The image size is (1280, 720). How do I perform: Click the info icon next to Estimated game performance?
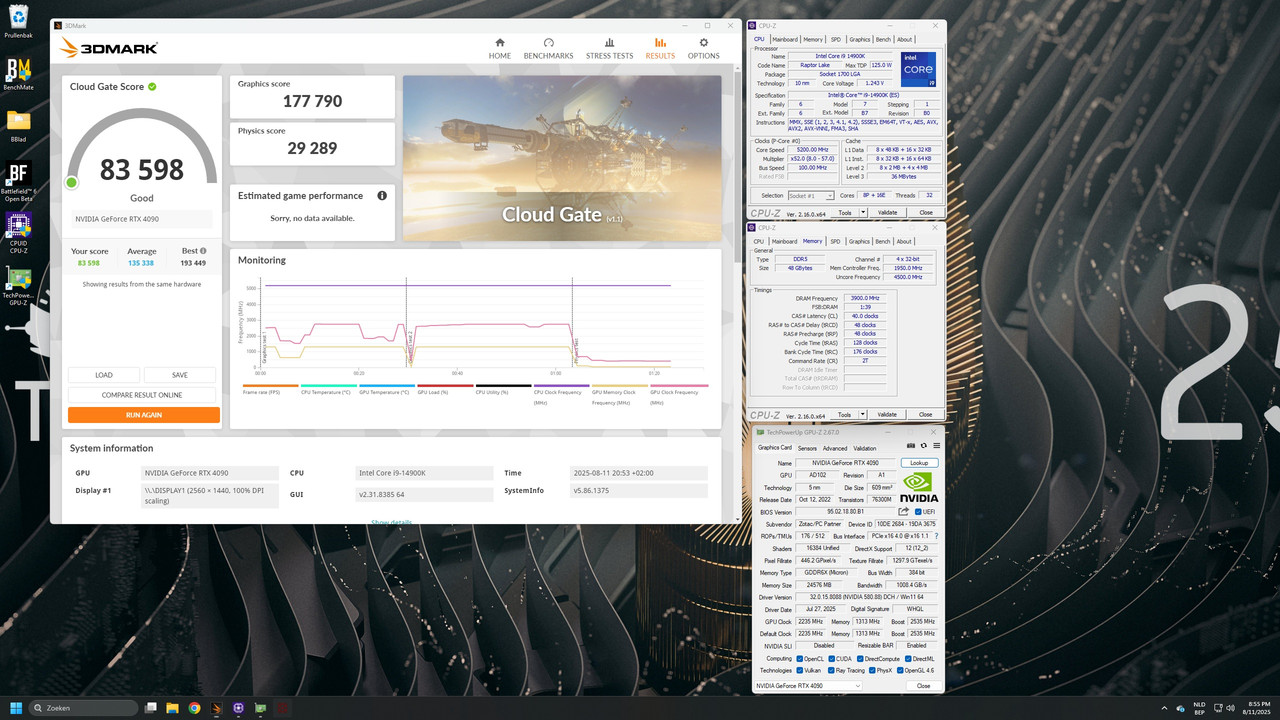pyautogui.click(x=382, y=196)
